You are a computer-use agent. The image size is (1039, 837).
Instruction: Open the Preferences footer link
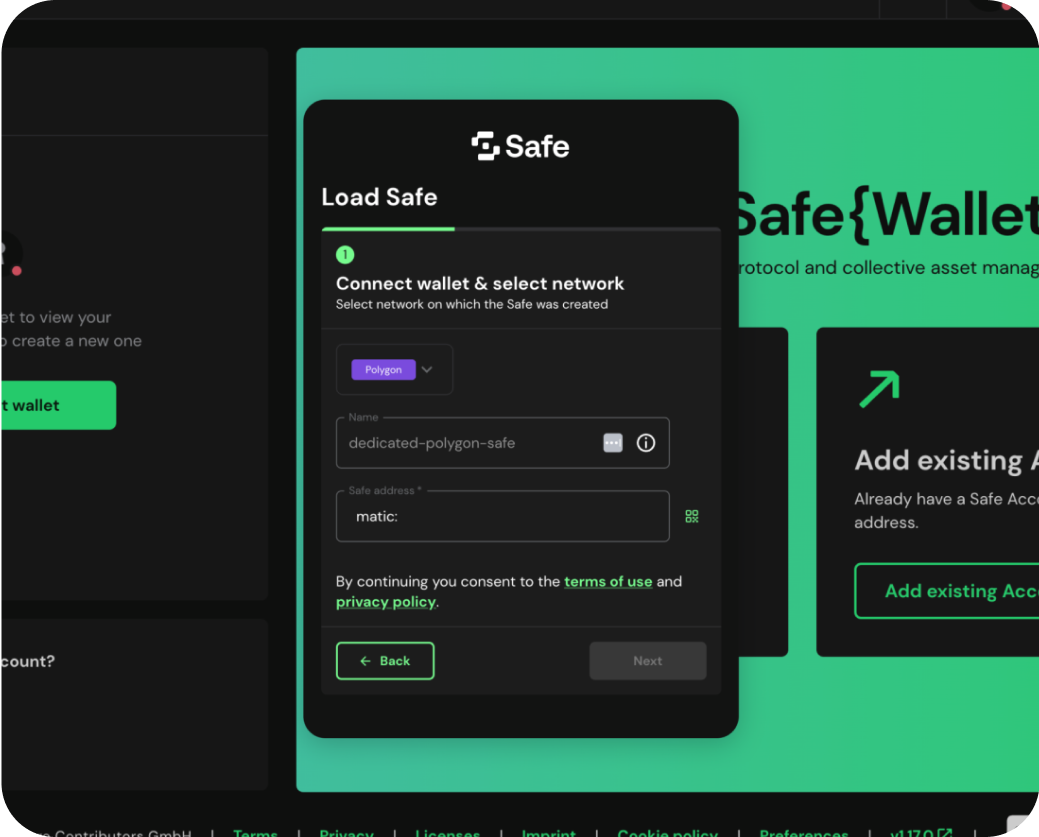point(804,832)
